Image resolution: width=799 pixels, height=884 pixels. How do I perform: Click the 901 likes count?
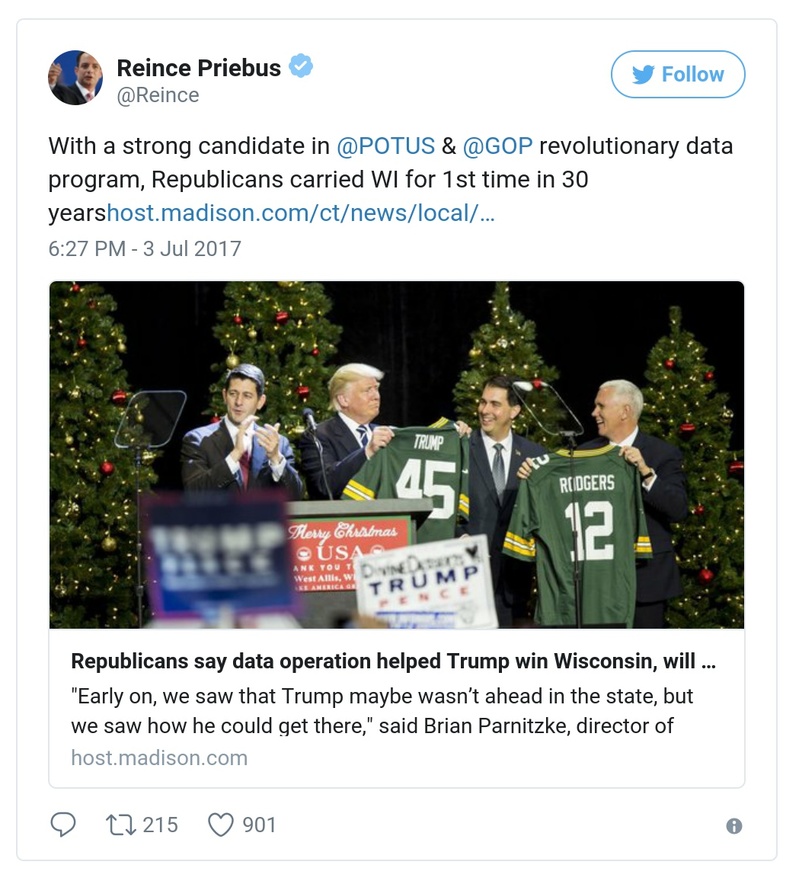tap(259, 824)
